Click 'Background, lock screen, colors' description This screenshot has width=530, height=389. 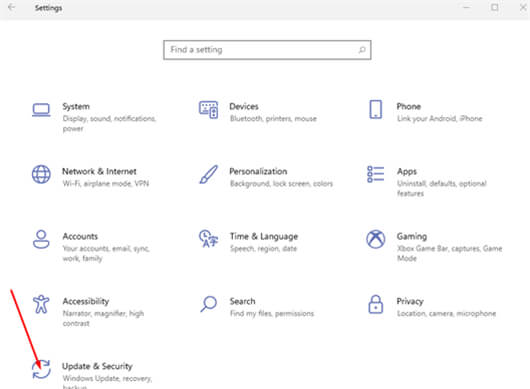tap(282, 184)
